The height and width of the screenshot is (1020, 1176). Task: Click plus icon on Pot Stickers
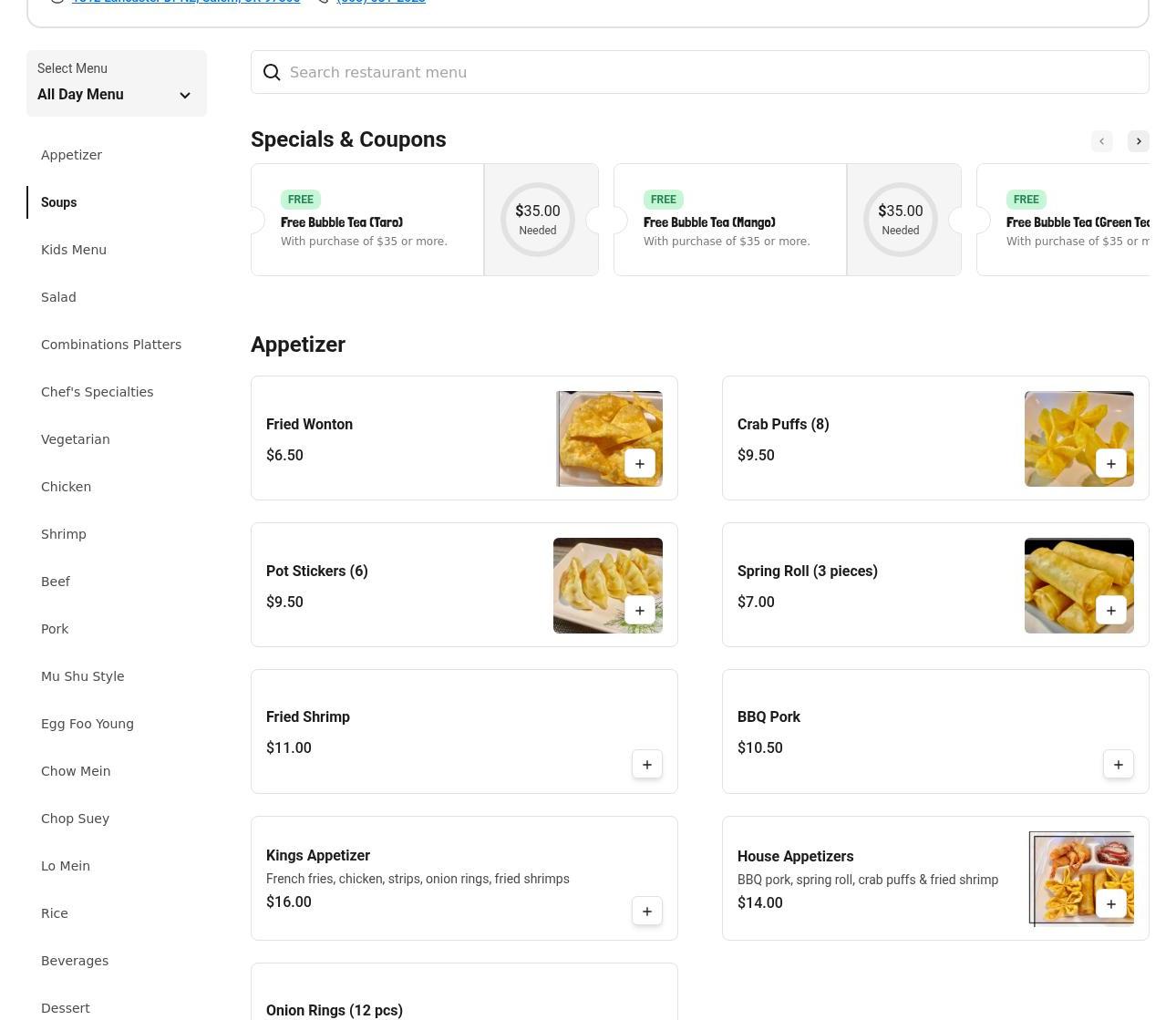tap(639, 611)
